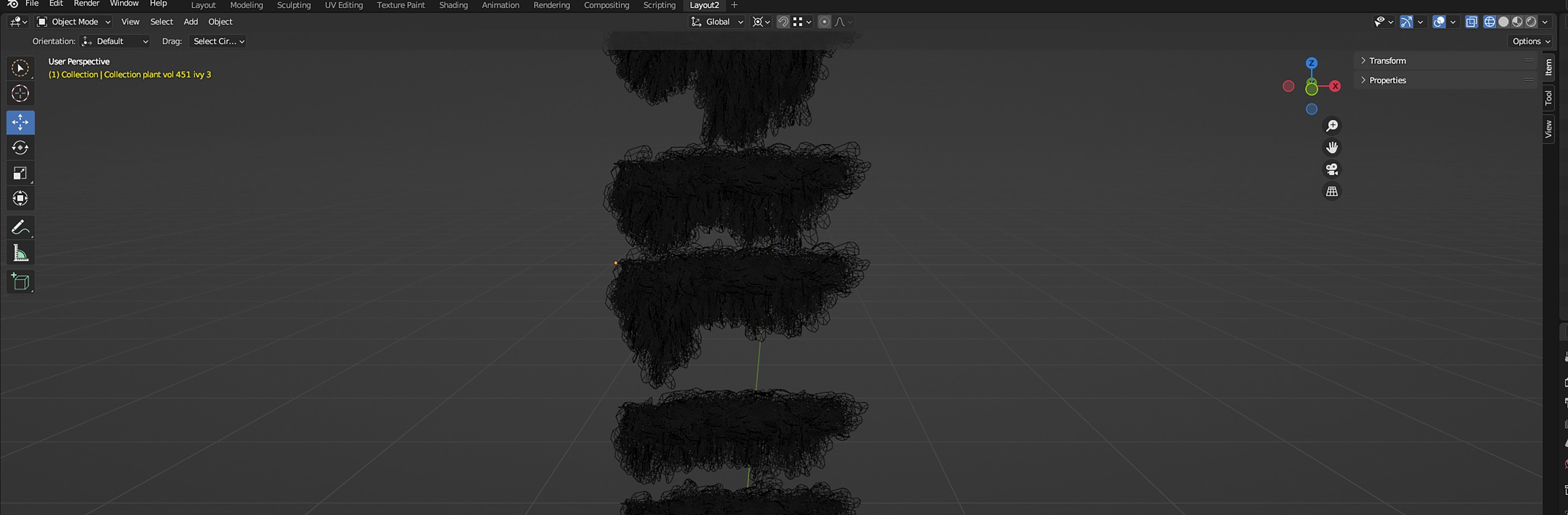
Task: Select the Measure tool
Action: tap(20, 253)
